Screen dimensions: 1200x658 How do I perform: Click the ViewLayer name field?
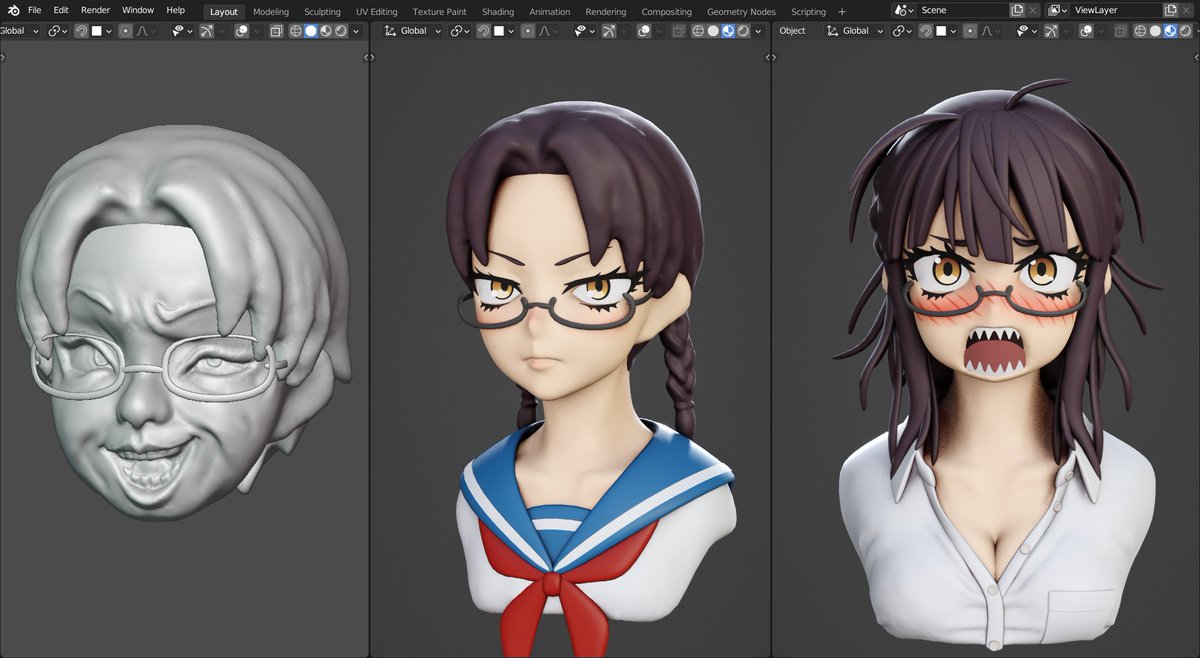pyautogui.click(x=1116, y=10)
